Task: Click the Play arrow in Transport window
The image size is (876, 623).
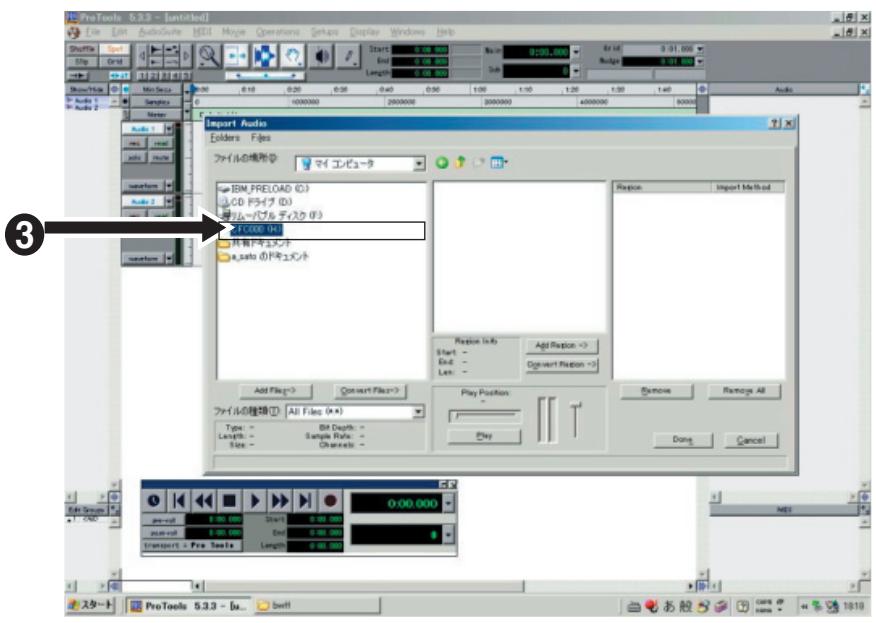Action: click(x=255, y=501)
